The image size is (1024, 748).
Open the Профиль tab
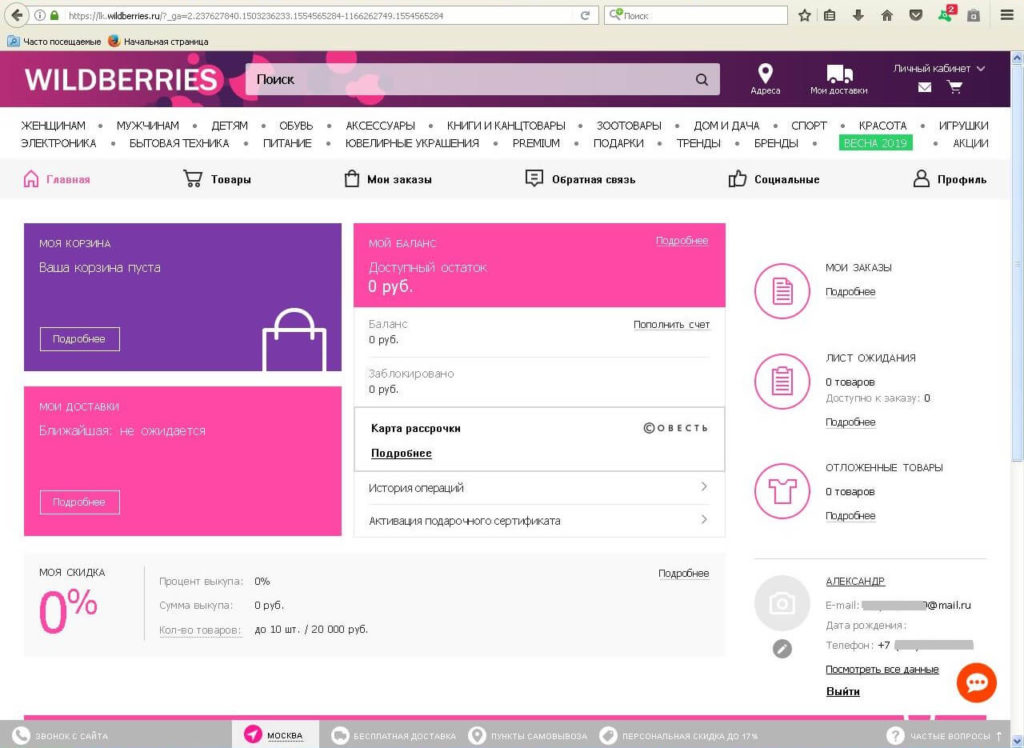click(x=949, y=179)
